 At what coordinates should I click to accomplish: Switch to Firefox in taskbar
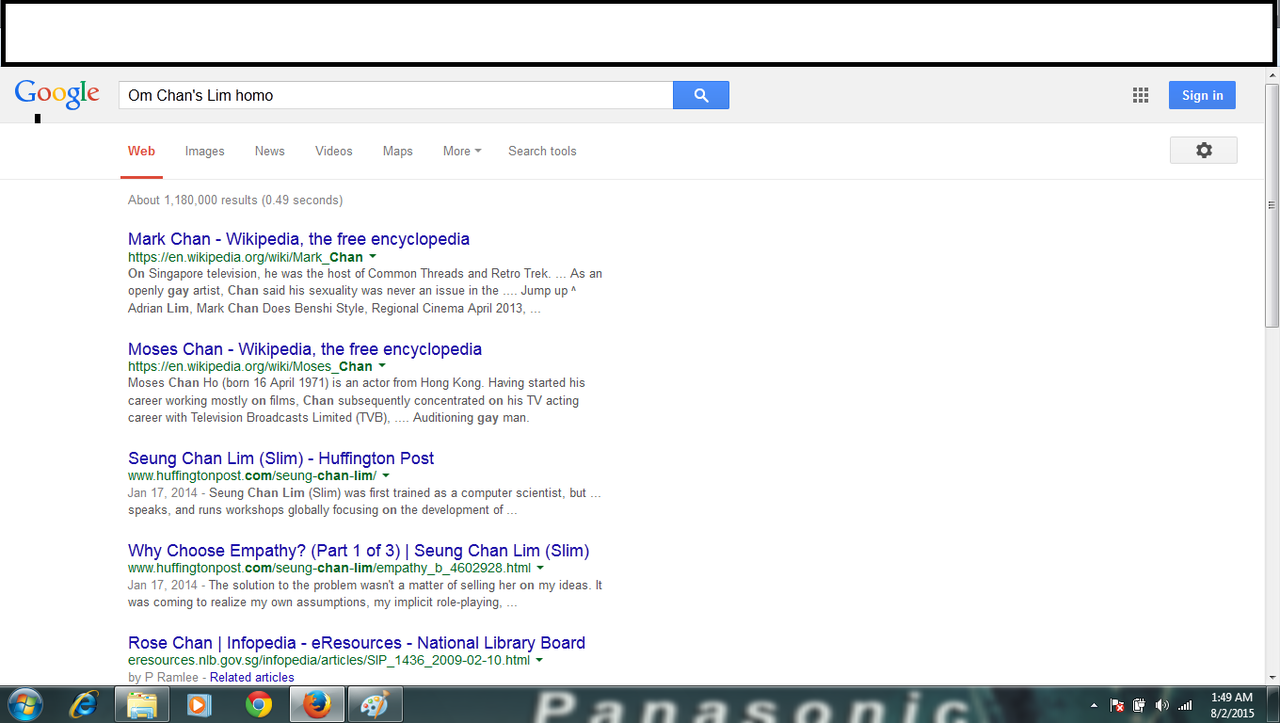click(317, 705)
